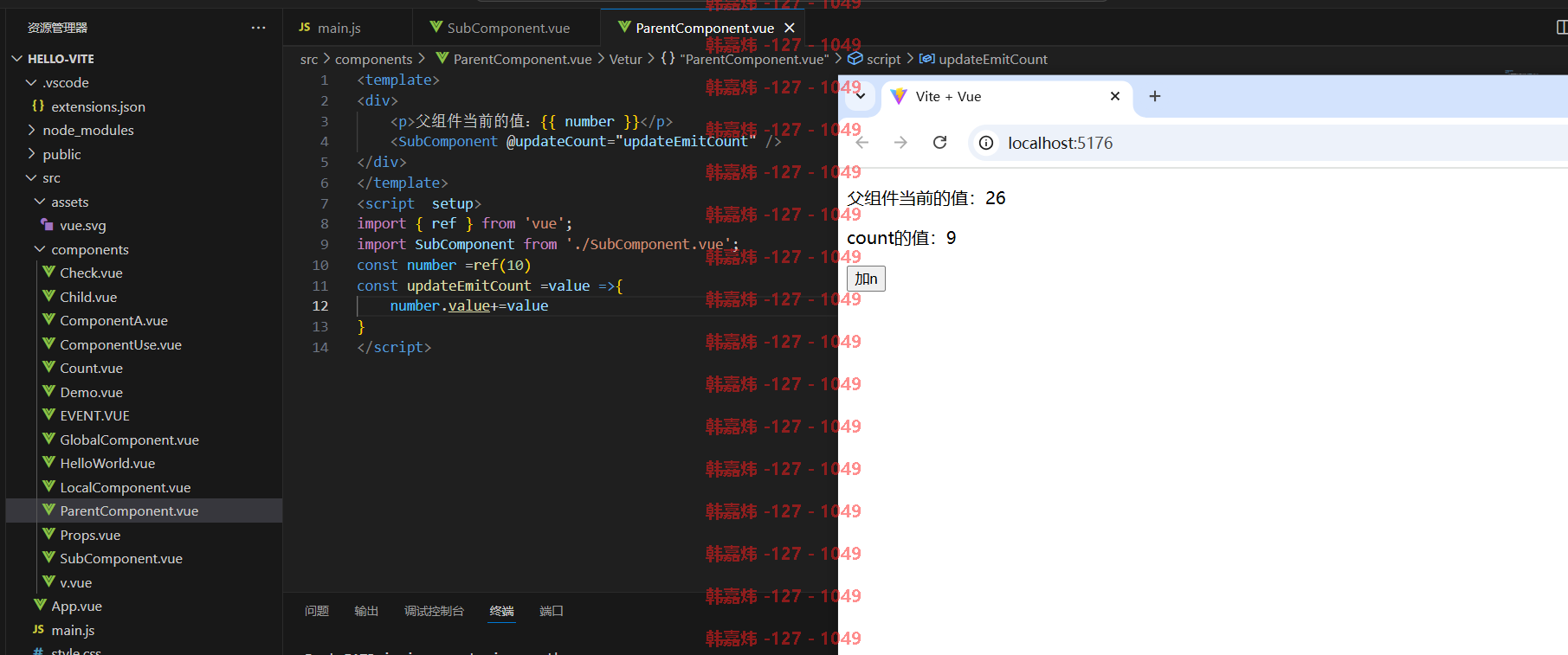Go back in the browser

862,143
